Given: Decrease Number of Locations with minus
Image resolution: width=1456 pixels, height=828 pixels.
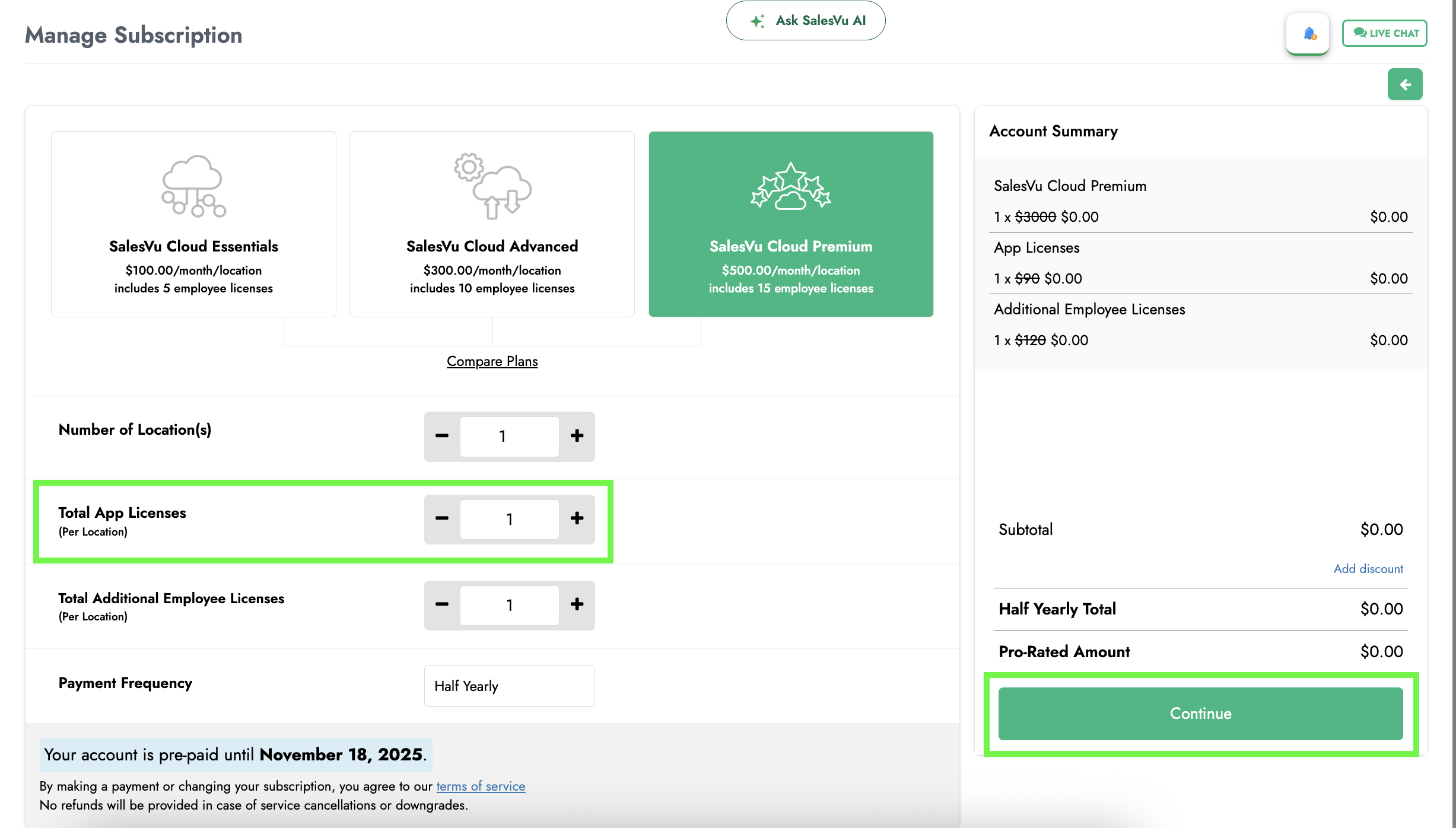Looking at the screenshot, I should pyautogui.click(x=442, y=436).
